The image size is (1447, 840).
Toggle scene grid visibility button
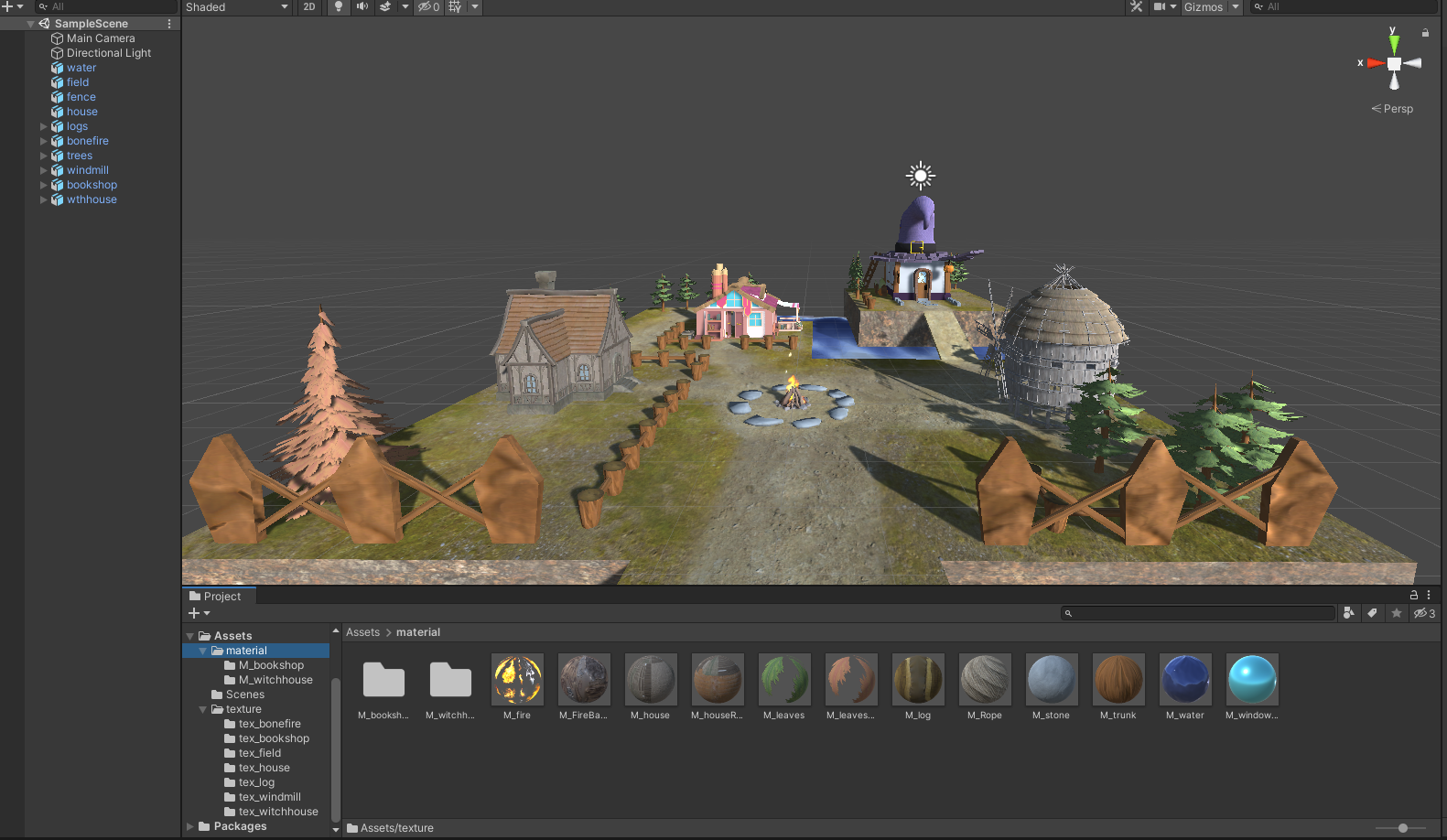coord(455,7)
